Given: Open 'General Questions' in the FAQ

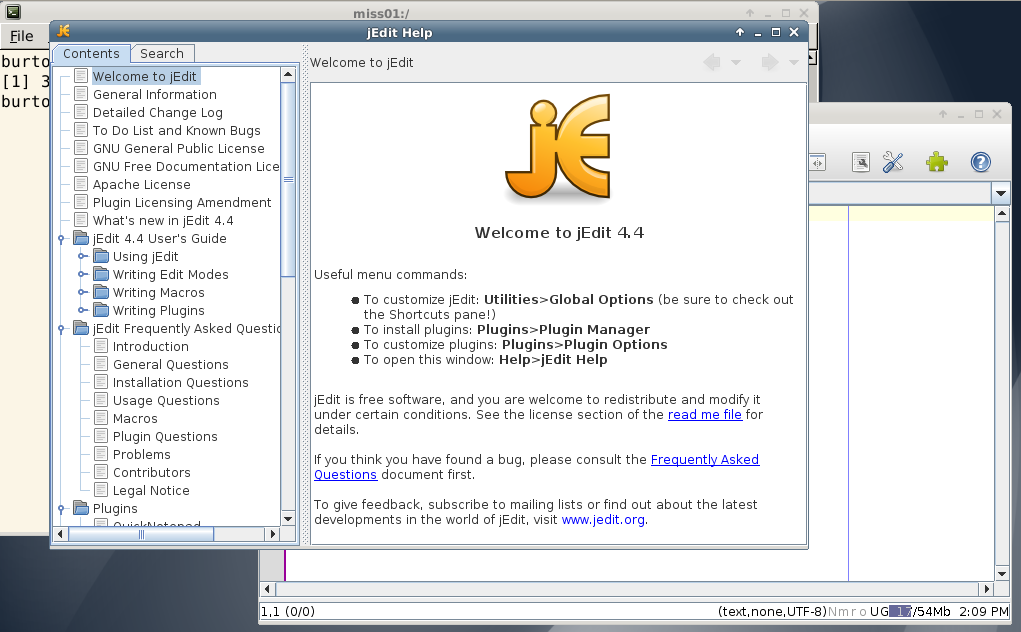Looking at the screenshot, I should 171,364.
